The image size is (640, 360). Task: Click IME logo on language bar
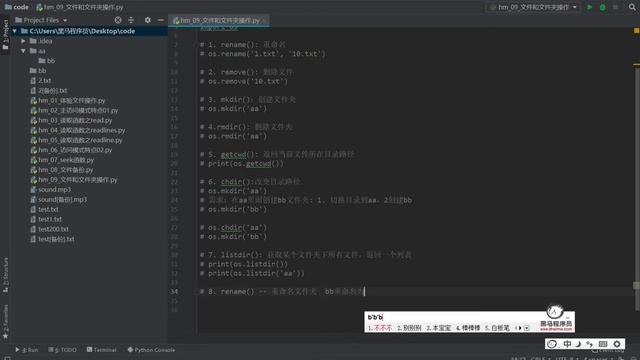(552, 344)
